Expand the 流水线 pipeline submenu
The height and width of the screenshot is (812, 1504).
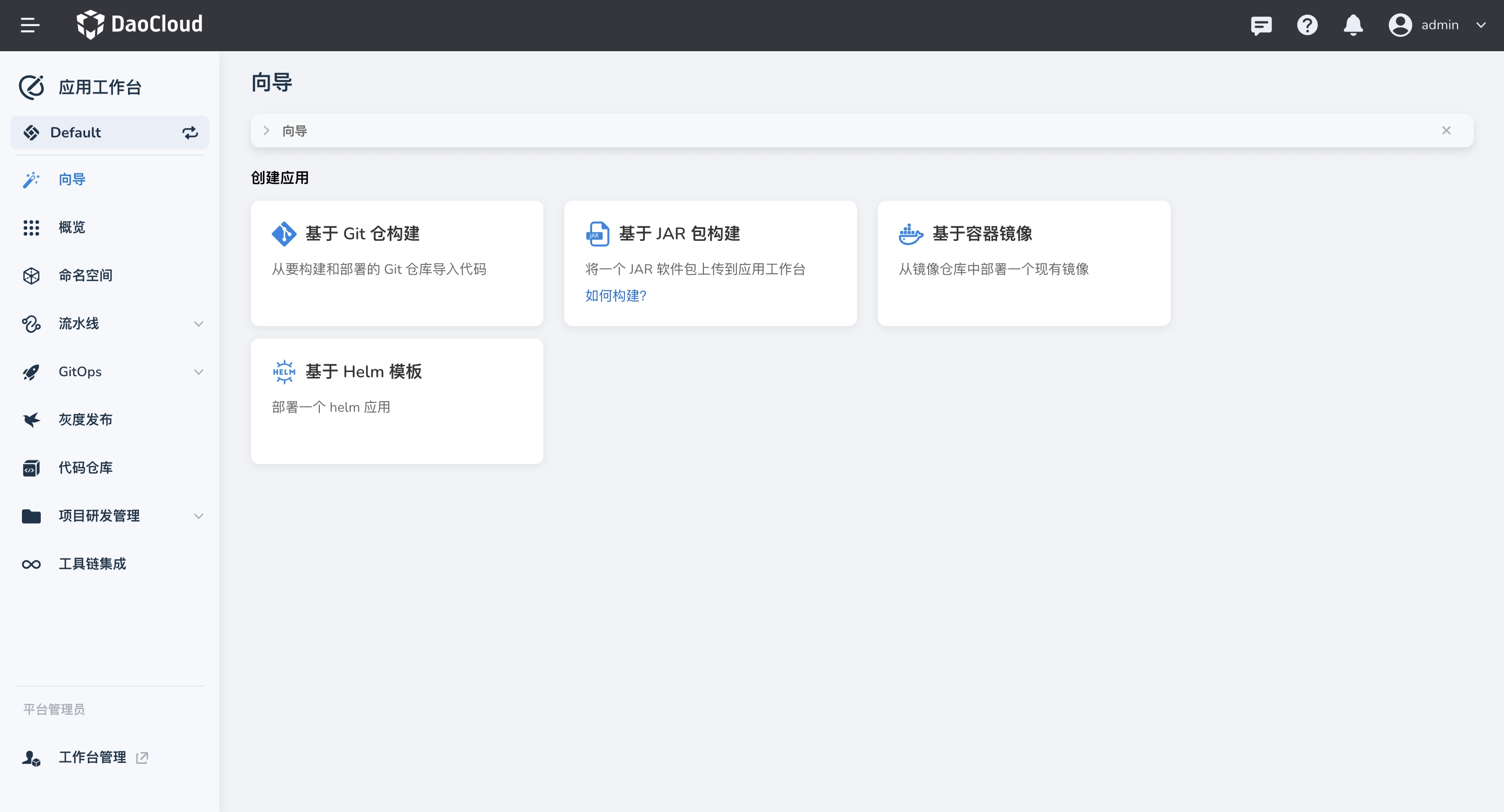[199, 324]
